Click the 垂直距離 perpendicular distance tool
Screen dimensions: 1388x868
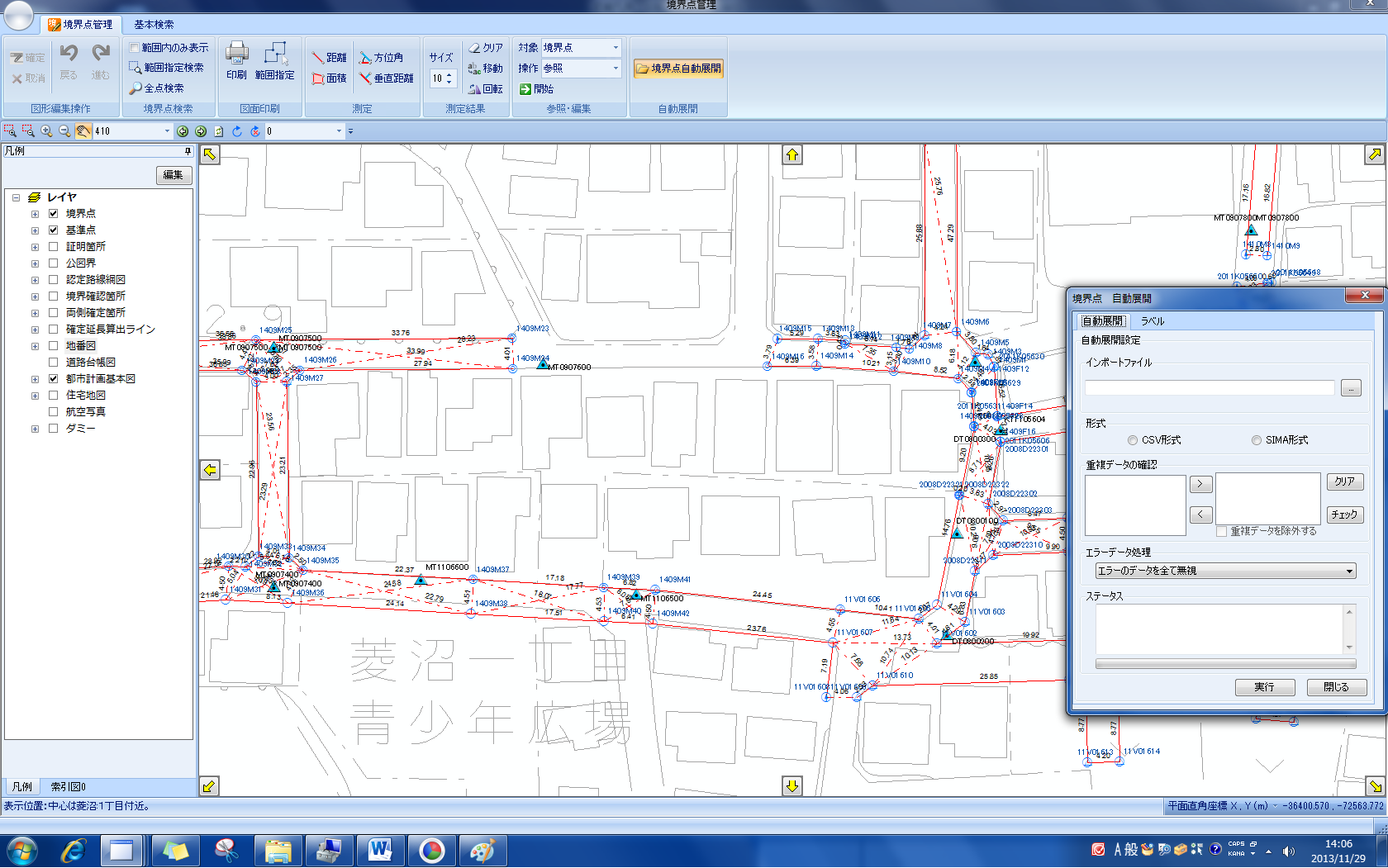coord(386,78)
